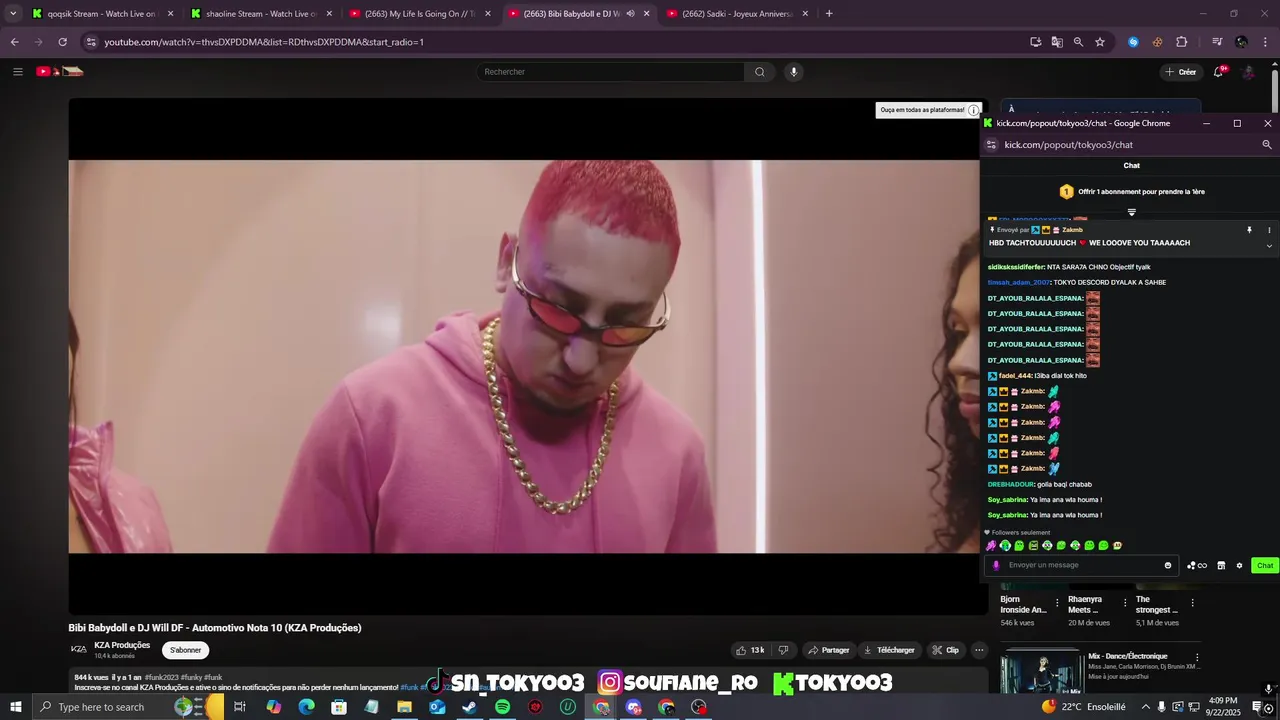The image size is (1280, 720).
Task: Mute the Bibi Babydoll tab audio
Action: tap(630, 14)
